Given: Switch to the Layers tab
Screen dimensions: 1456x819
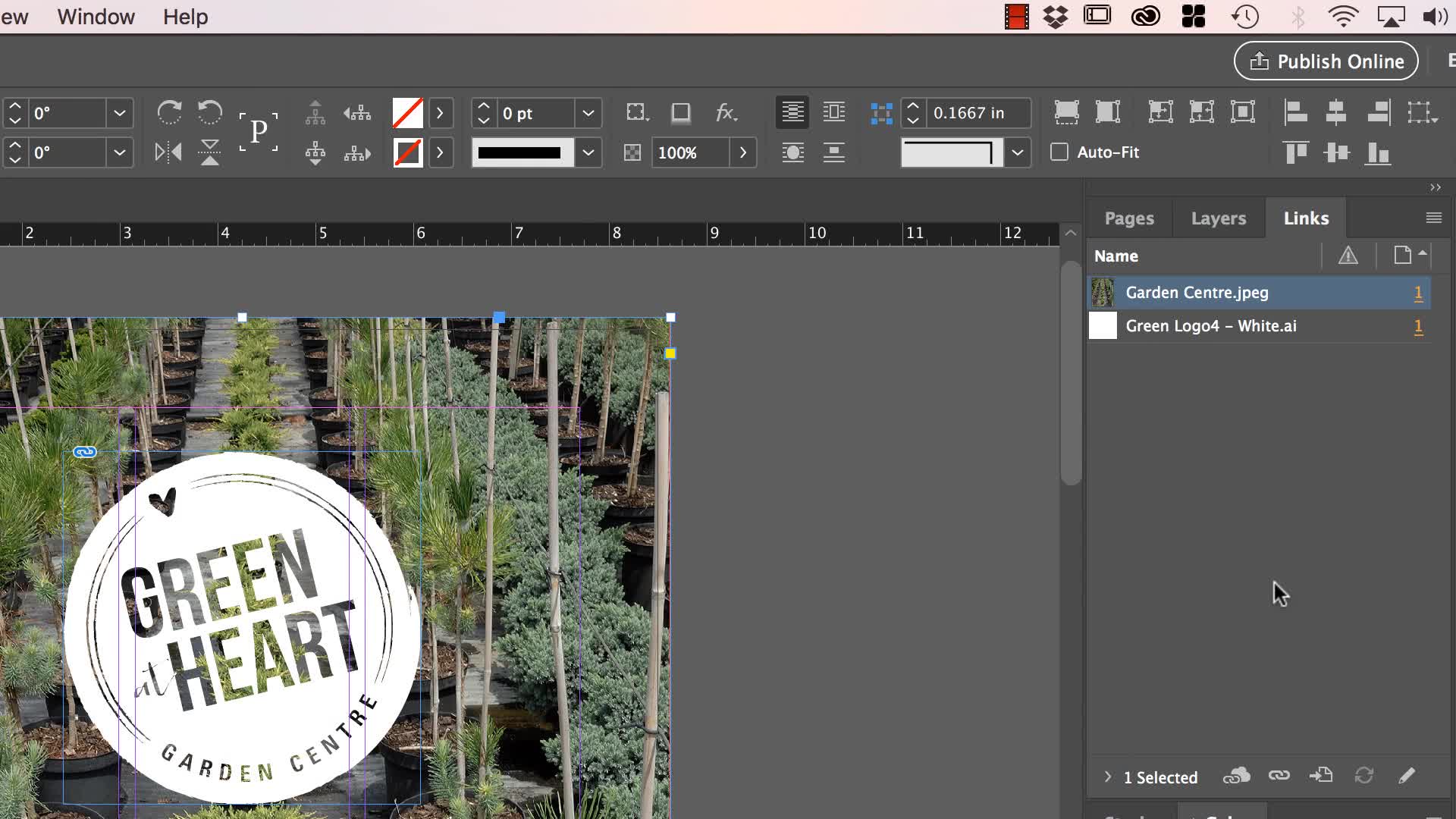Looking at the screenshot, I should (1219, 218).
